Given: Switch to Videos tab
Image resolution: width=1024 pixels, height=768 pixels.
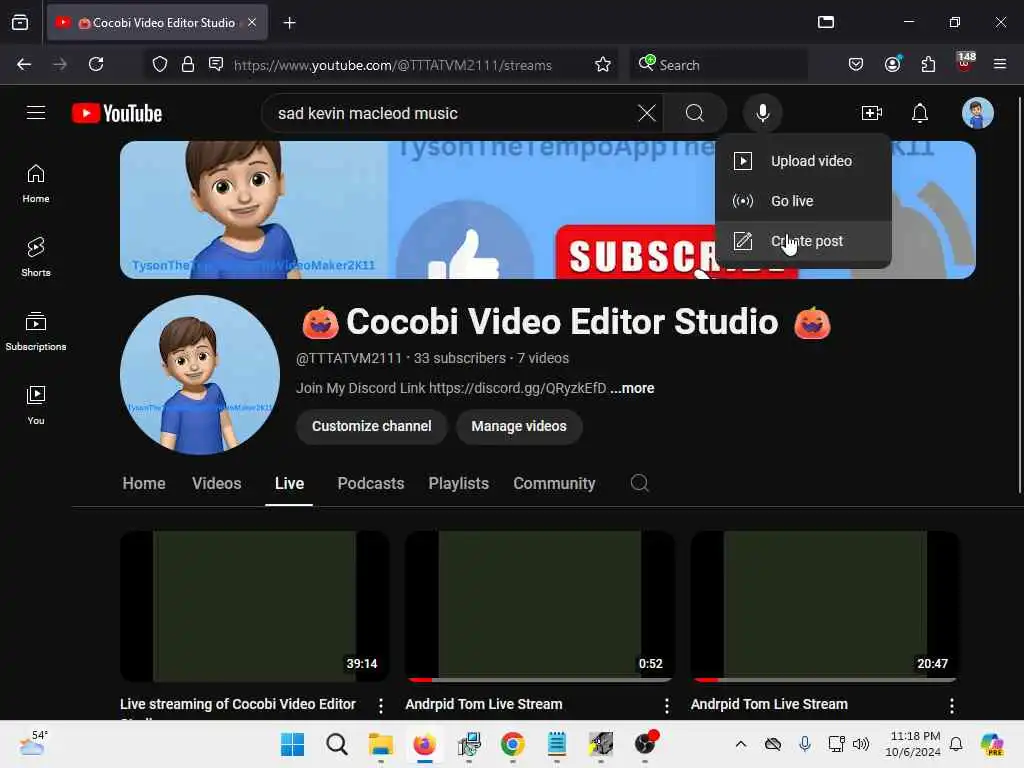Looking at the screenshot, I should click(216, 483).
